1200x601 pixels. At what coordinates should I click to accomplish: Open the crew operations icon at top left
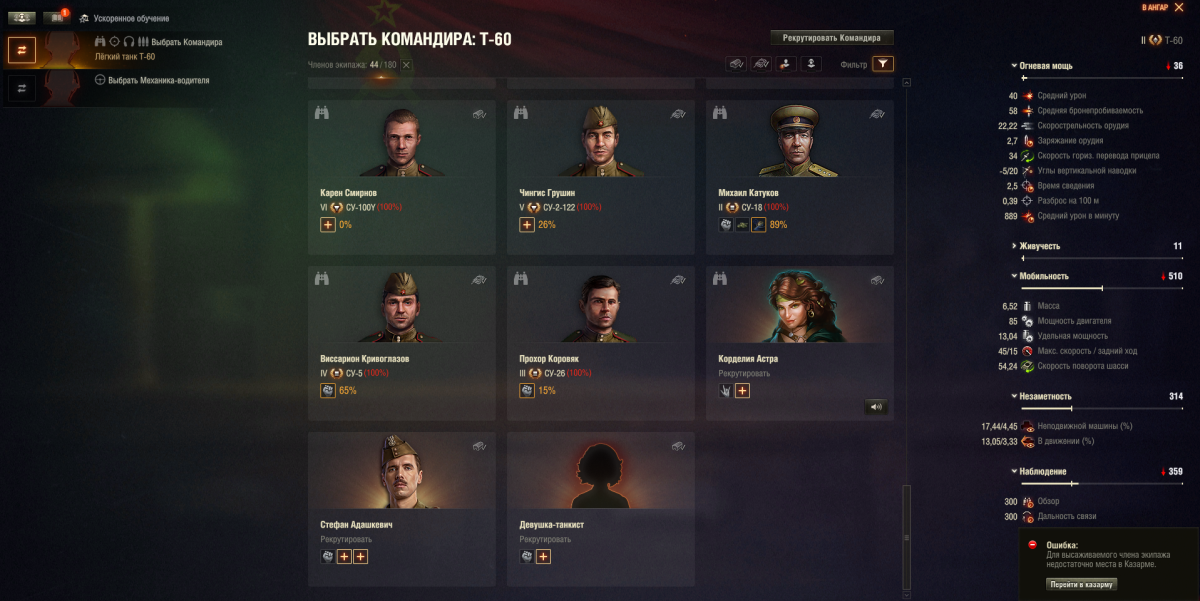coord(22,18)
